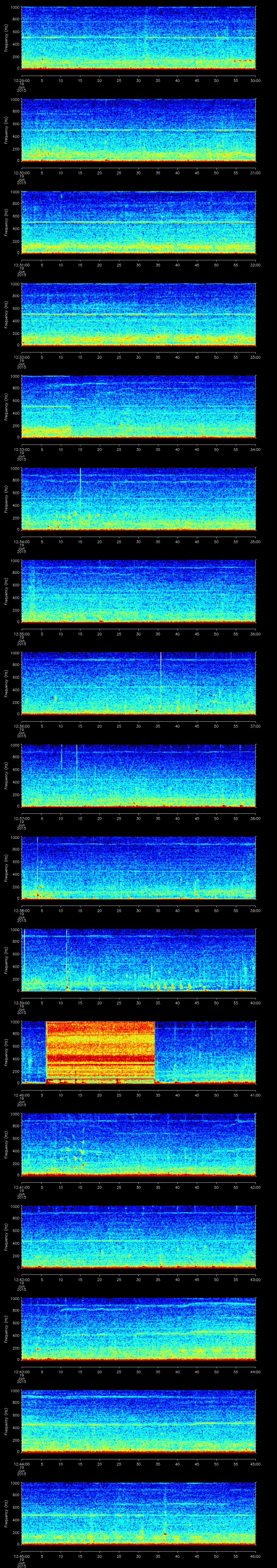Click the spectrogram panel starting at 12:43:00
The width and height of the screenshot is (277, 1568).
click(x=139, y=1329)
